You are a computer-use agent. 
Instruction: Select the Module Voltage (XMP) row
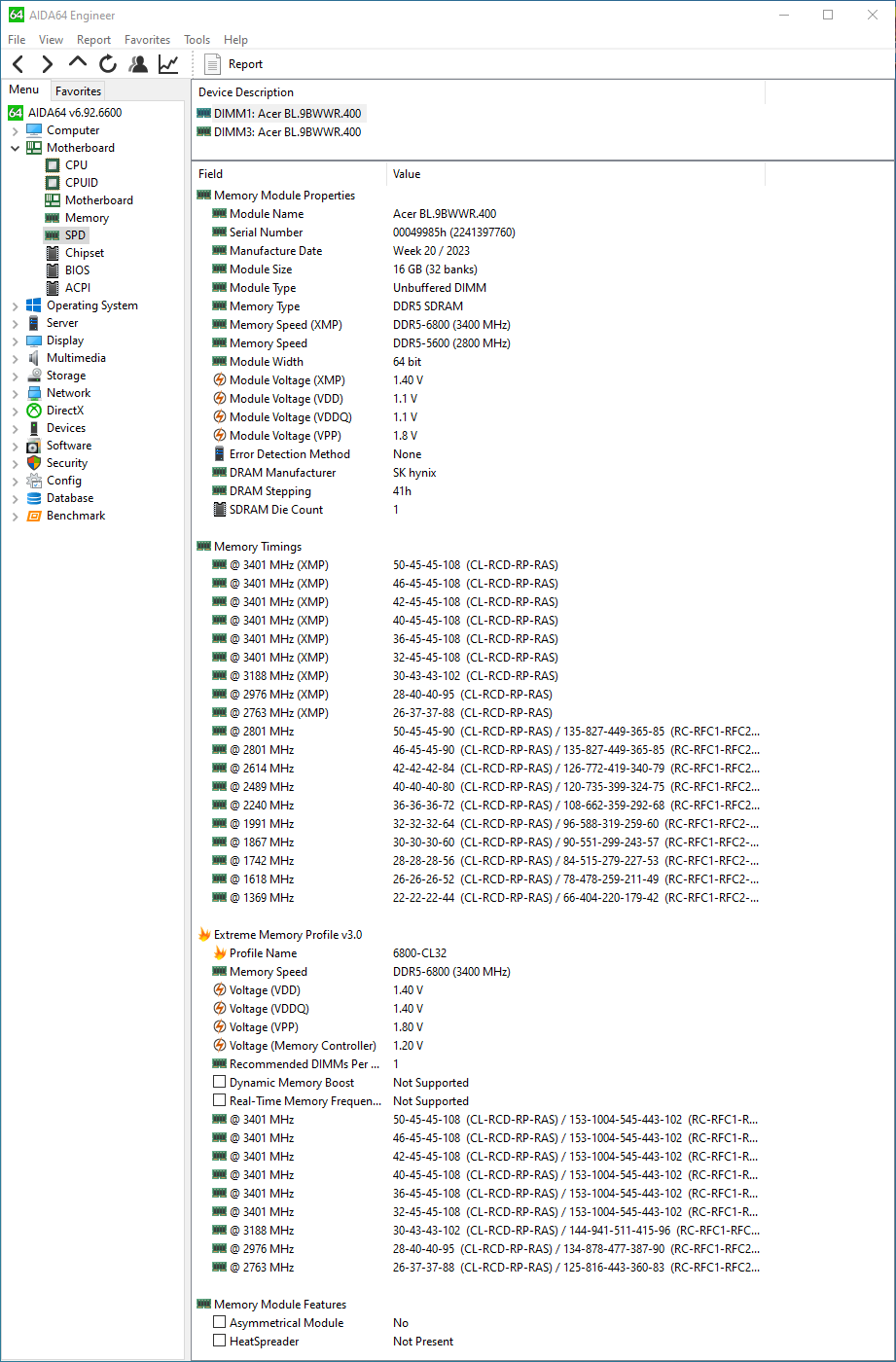click(477, 380)
